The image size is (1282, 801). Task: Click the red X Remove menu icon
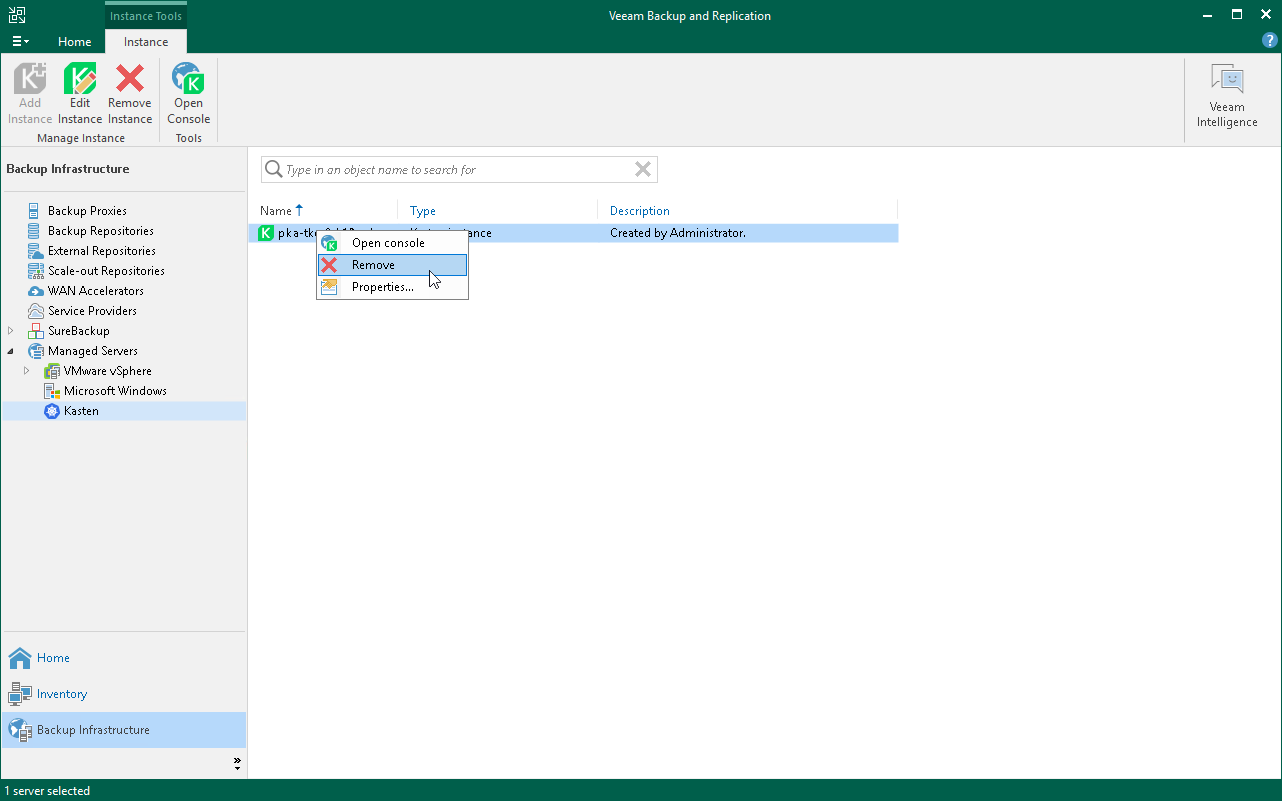pos(329,265)
